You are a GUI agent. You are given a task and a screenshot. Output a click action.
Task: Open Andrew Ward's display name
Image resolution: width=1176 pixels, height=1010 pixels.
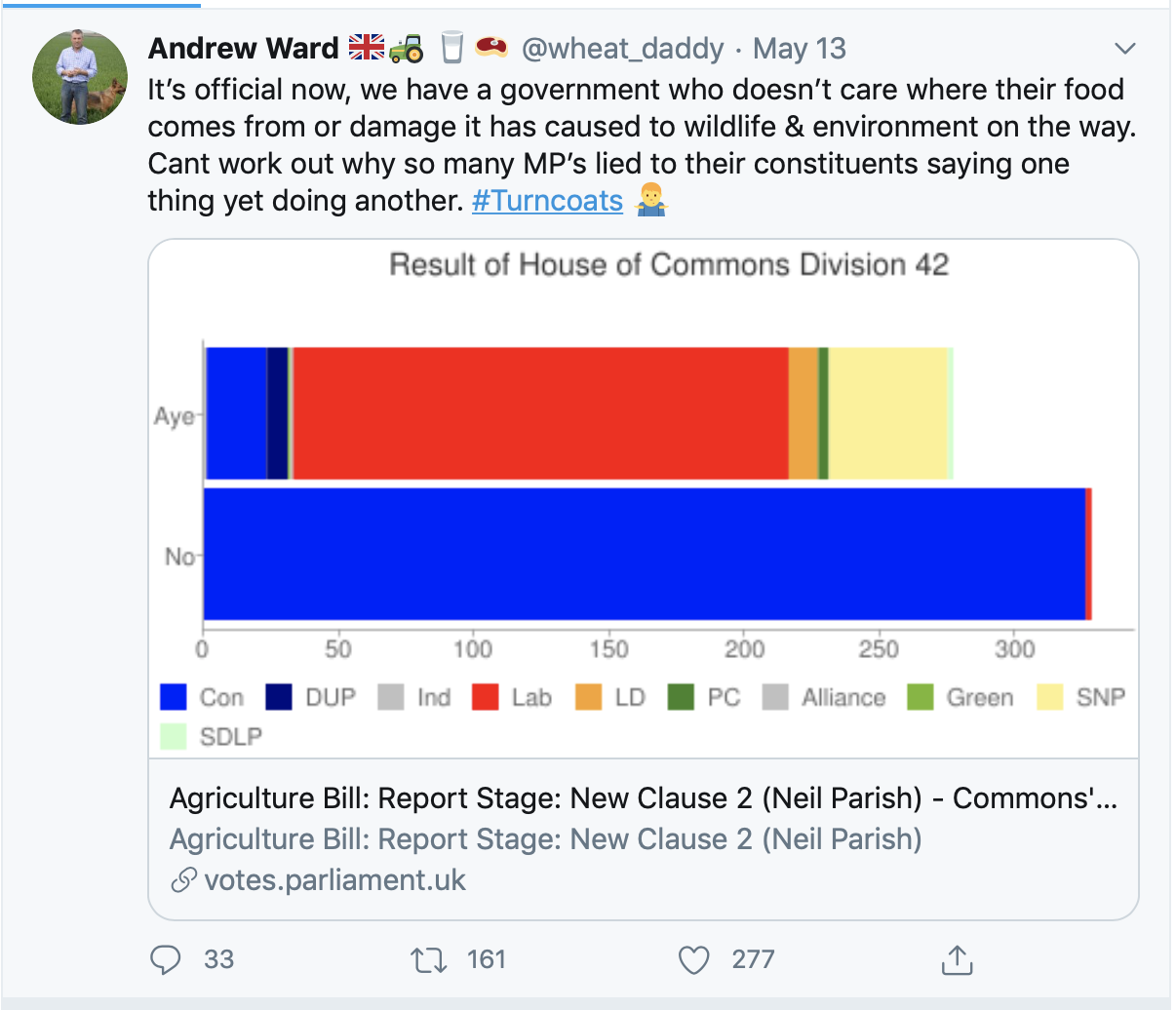(243, 49)
